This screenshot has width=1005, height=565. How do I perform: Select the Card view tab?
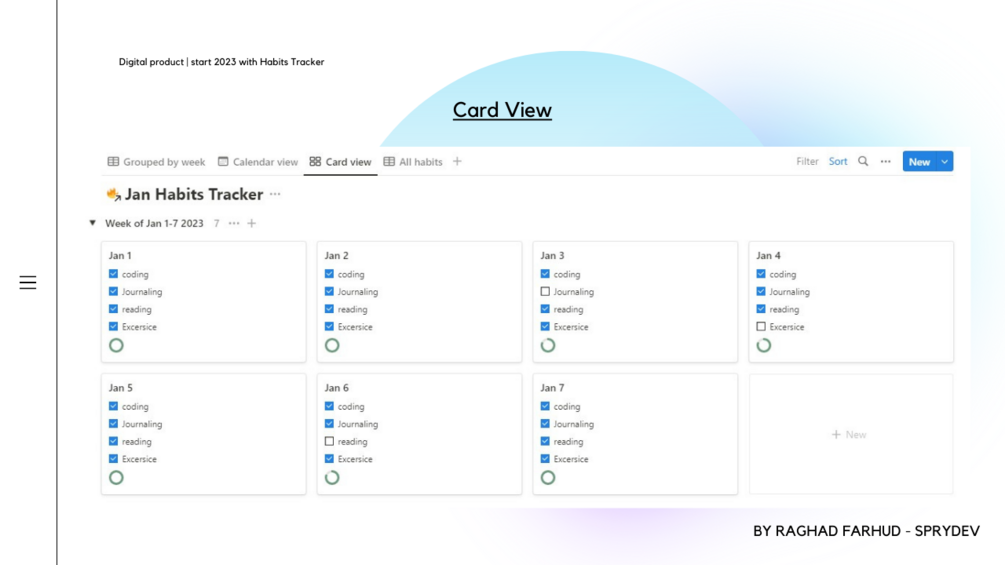coord(340,161)
